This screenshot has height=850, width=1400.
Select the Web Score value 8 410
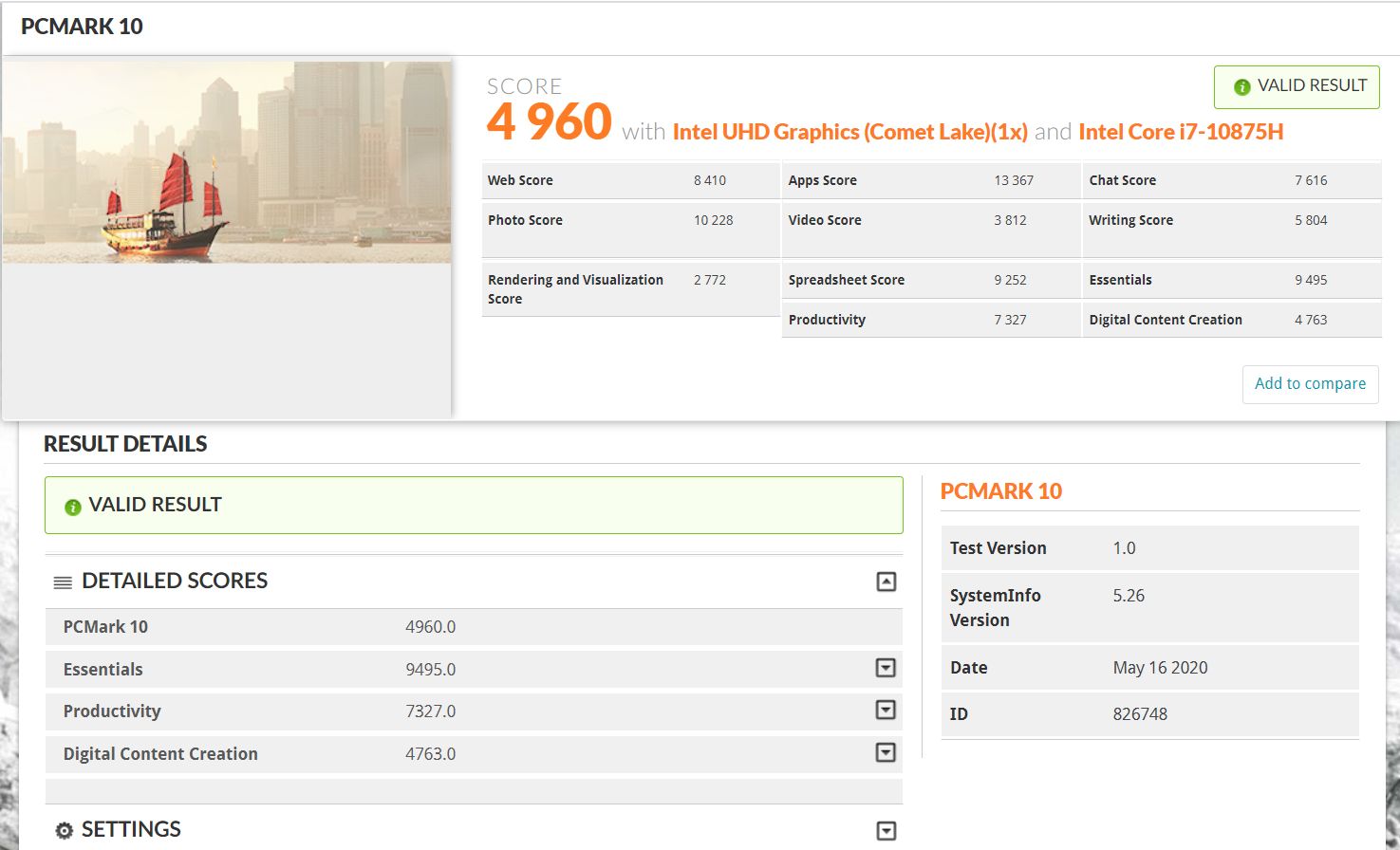pyautogui.click(x=710, y=180)
